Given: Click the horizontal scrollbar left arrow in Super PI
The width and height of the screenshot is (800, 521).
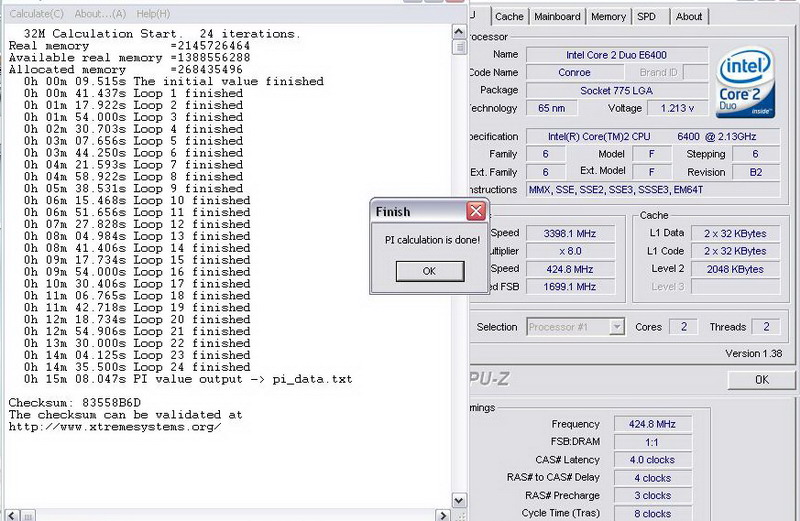Looking at the screenshot, I should 12,515.
